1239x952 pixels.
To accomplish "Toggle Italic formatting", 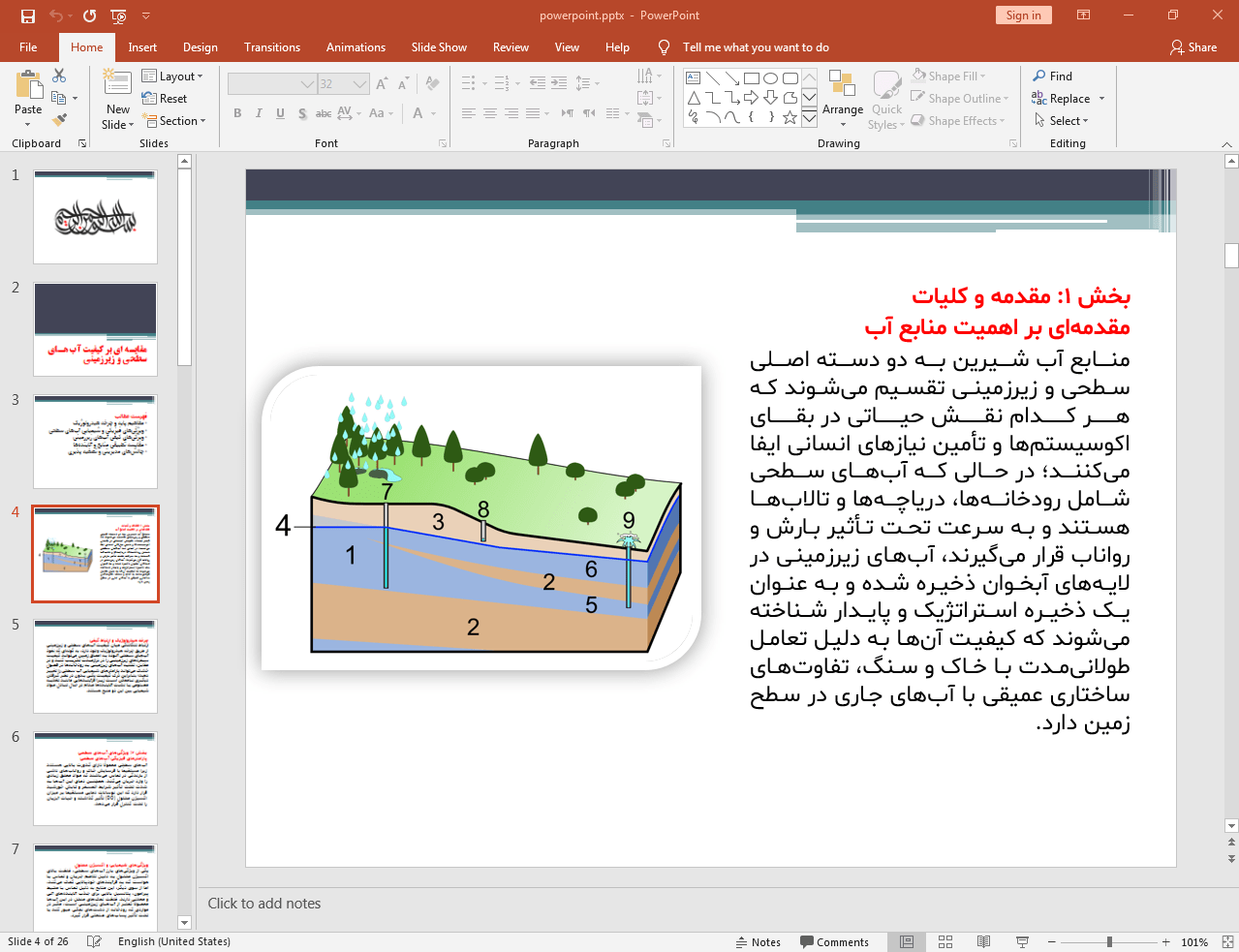I will 259,113.
